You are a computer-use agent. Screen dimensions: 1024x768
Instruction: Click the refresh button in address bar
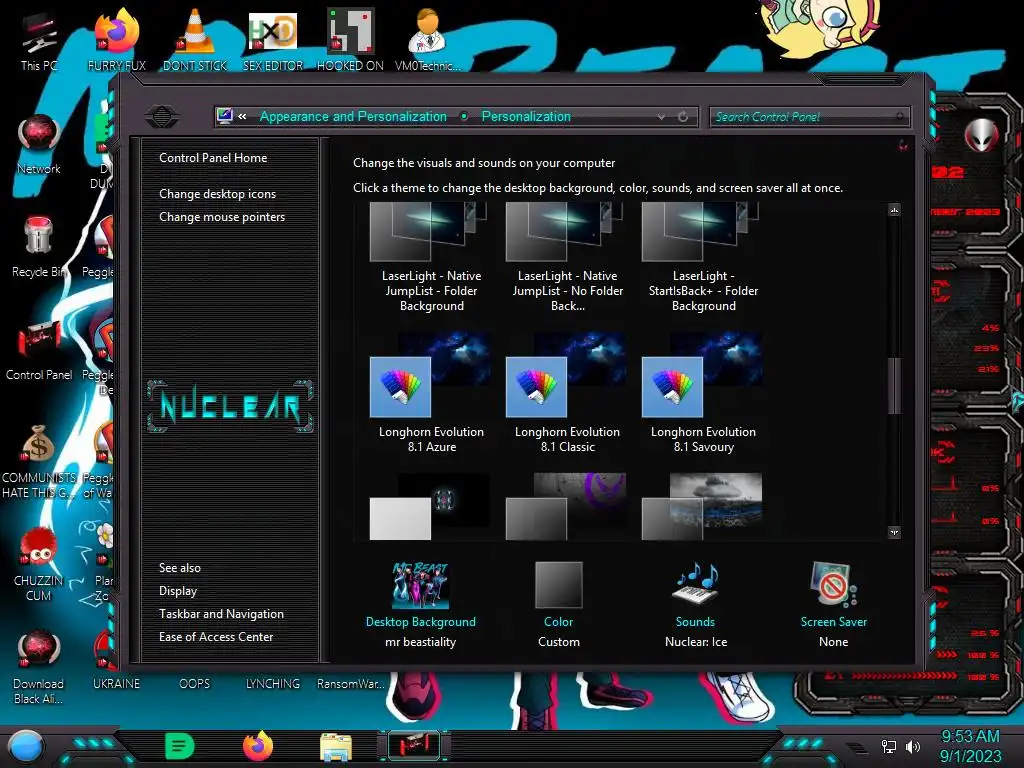click(683, 117)
